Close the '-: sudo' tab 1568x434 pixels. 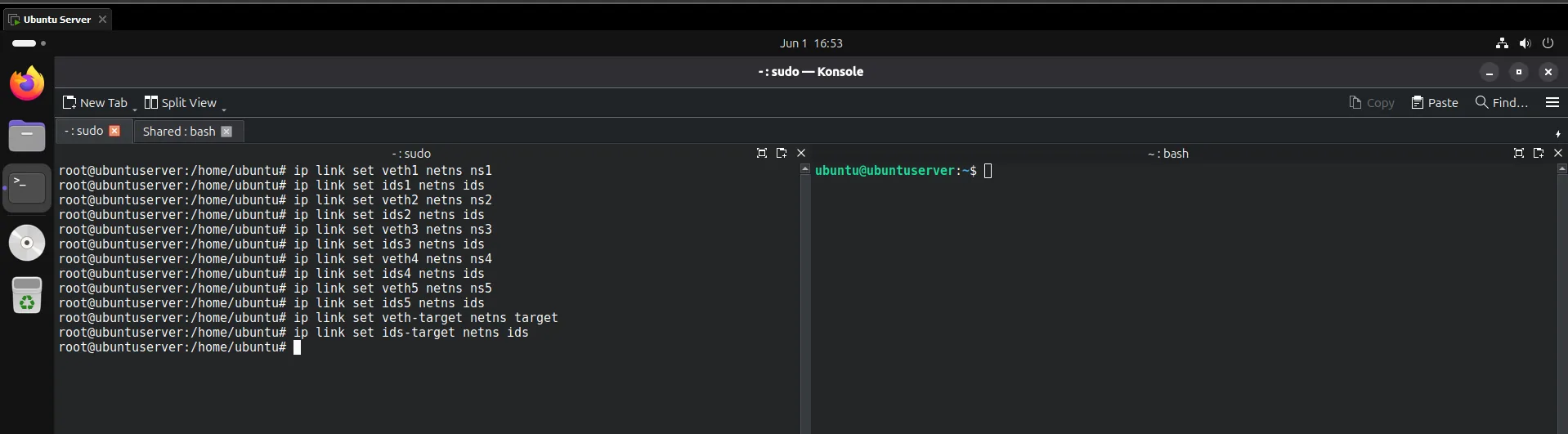click(114, 131)
